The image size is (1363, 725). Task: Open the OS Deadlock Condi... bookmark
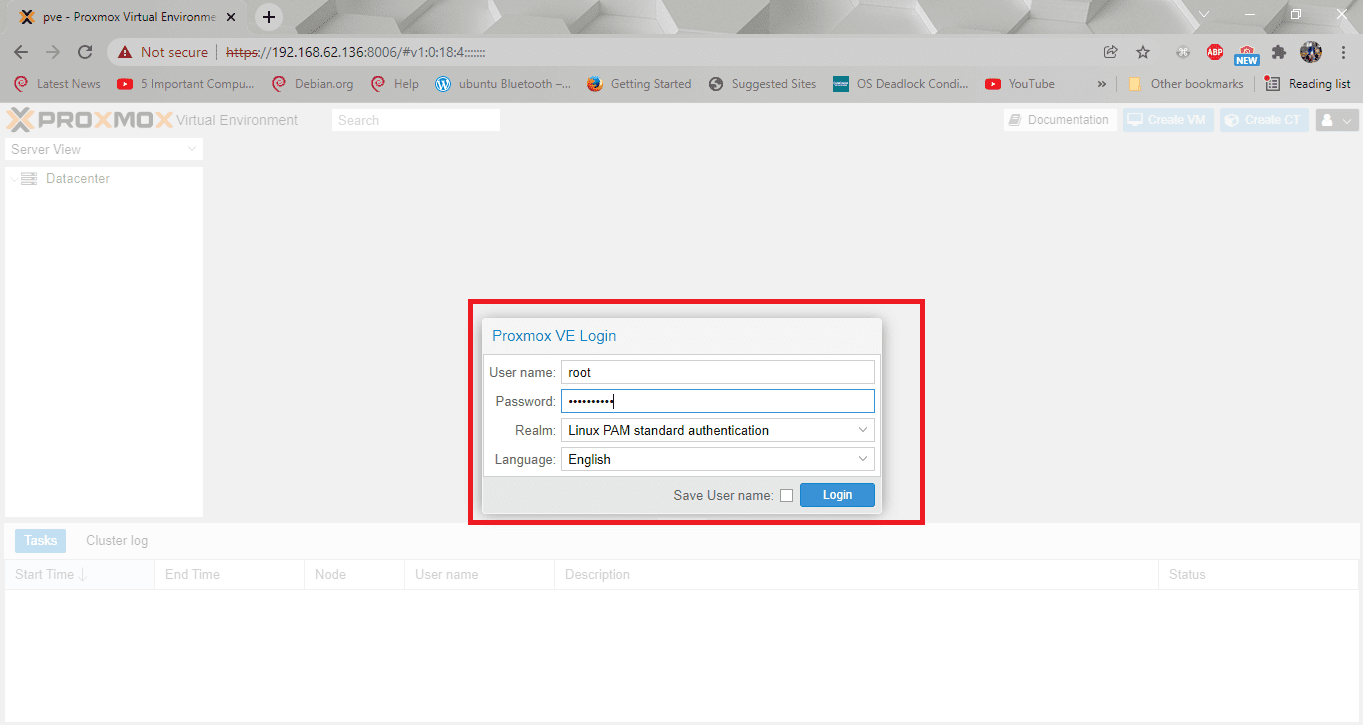901,84
